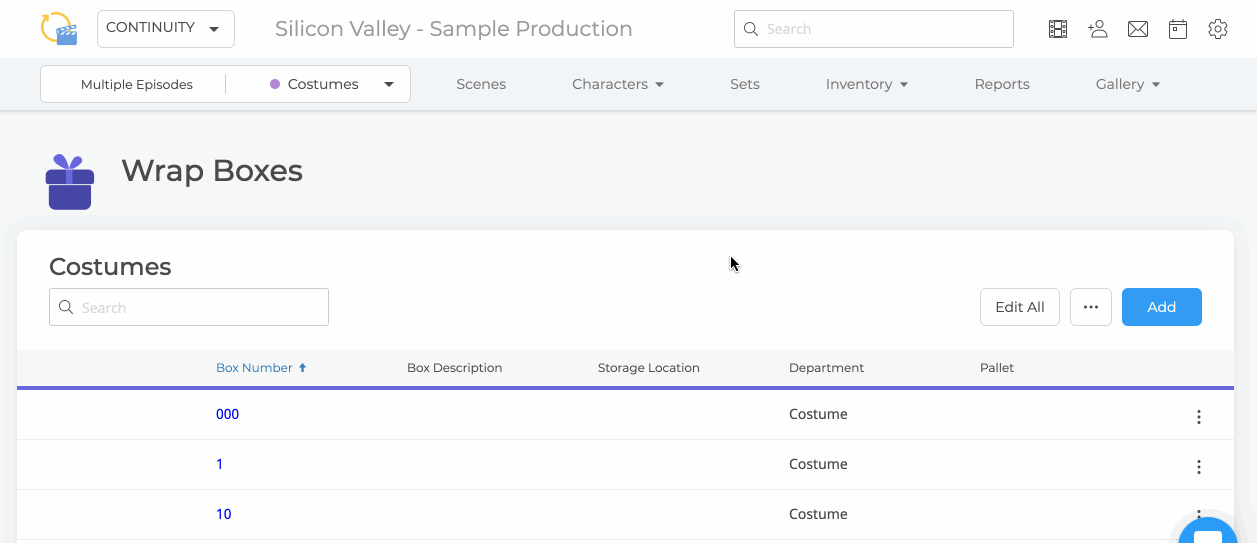
Task: Click the Costumes section heading
Action: click(110, 267)
